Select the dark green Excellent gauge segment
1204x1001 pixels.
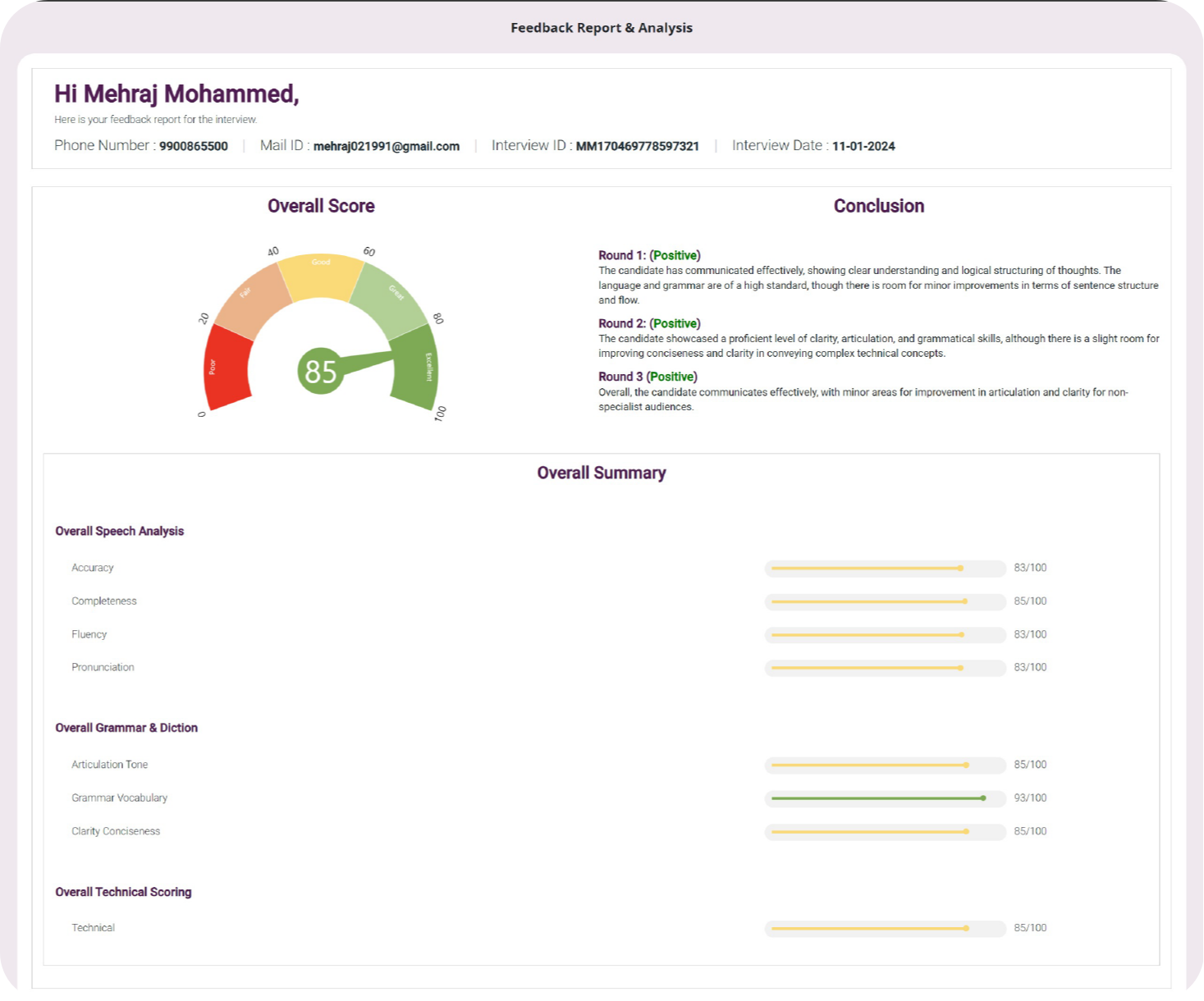tap(417, 367)
